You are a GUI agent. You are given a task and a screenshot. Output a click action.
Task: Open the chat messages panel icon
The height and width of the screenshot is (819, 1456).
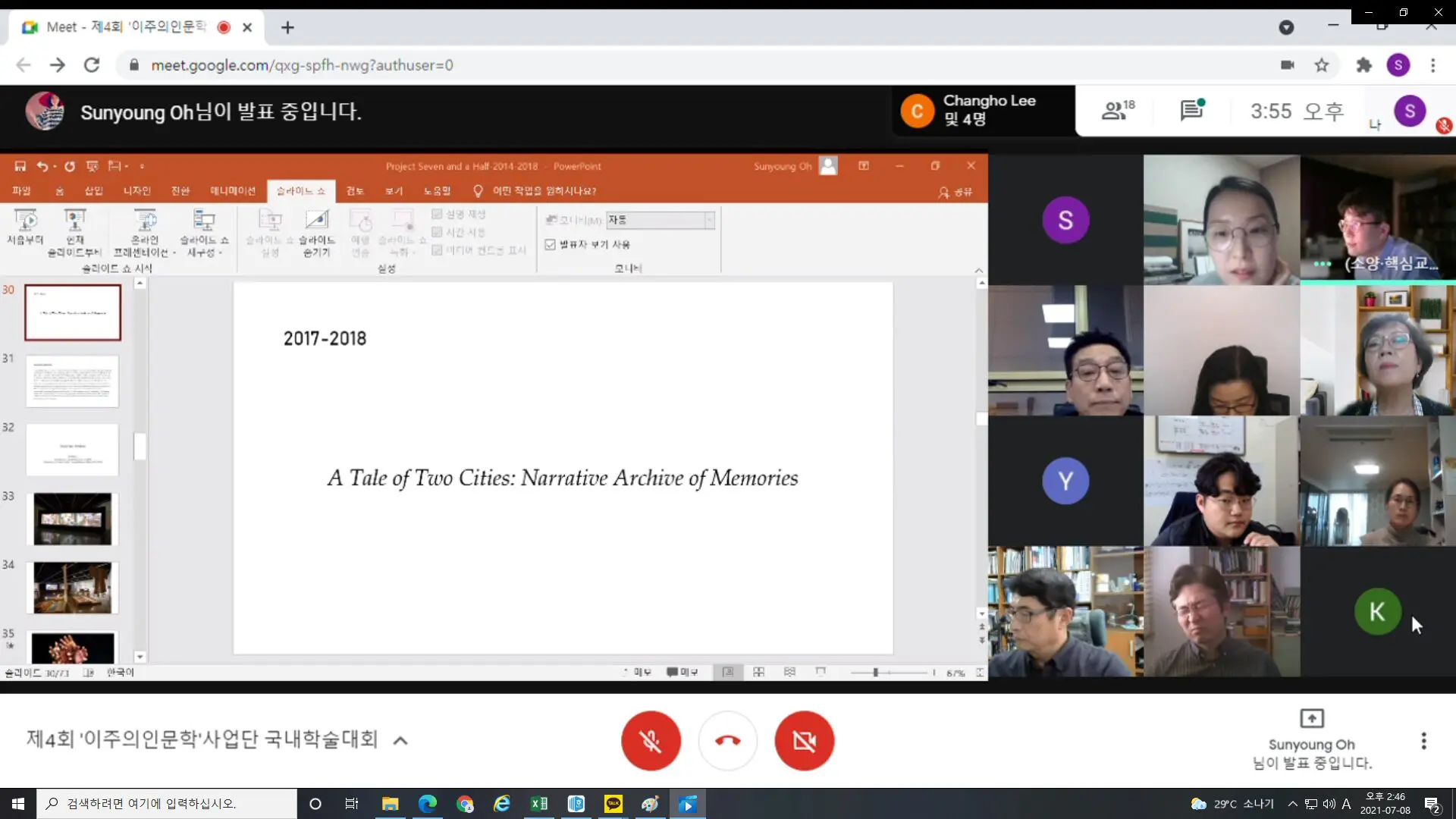(x=1192, y=111)
